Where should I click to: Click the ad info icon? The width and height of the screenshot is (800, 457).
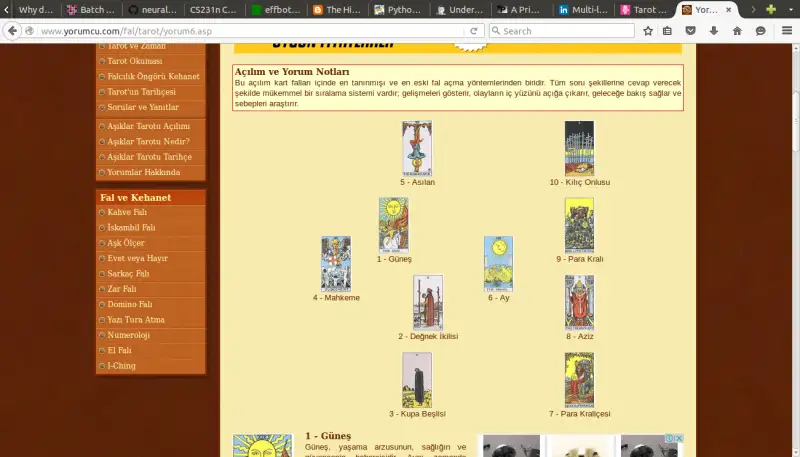669,439
